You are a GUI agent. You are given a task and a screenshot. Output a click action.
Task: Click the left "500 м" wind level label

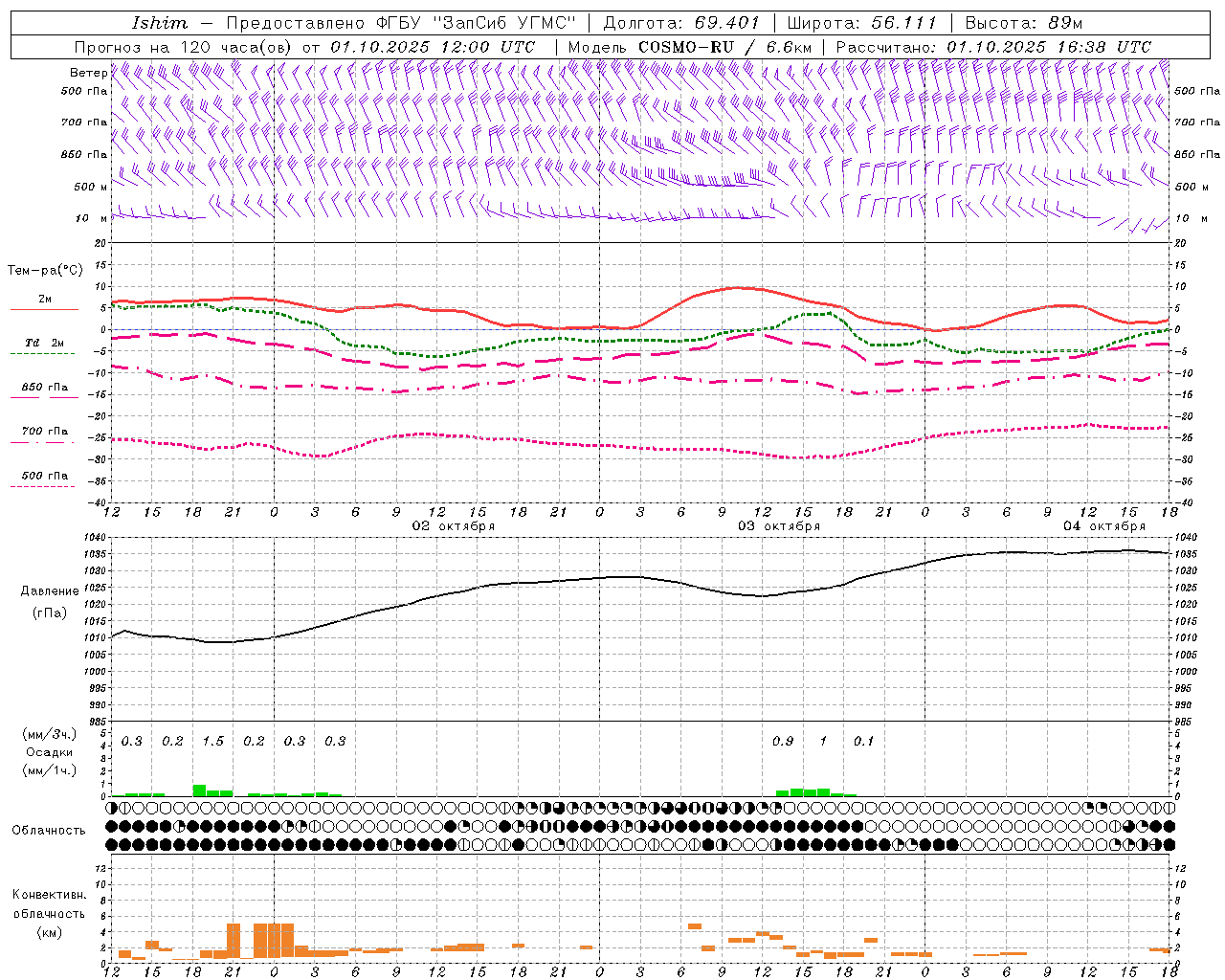91,187
